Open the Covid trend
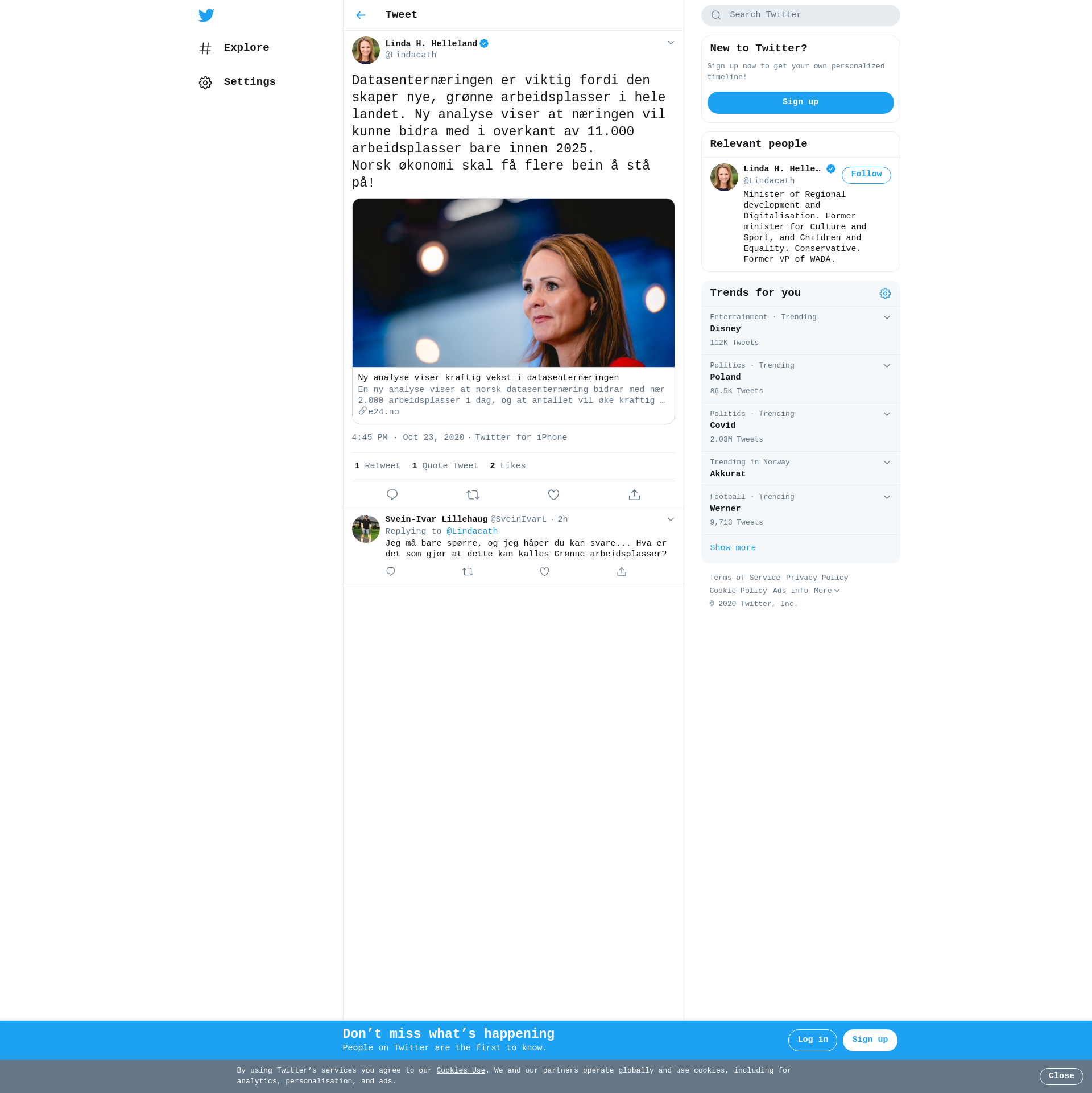Image resolution: width=1092 pixels, height=1093 pixels. pos(800,427)
